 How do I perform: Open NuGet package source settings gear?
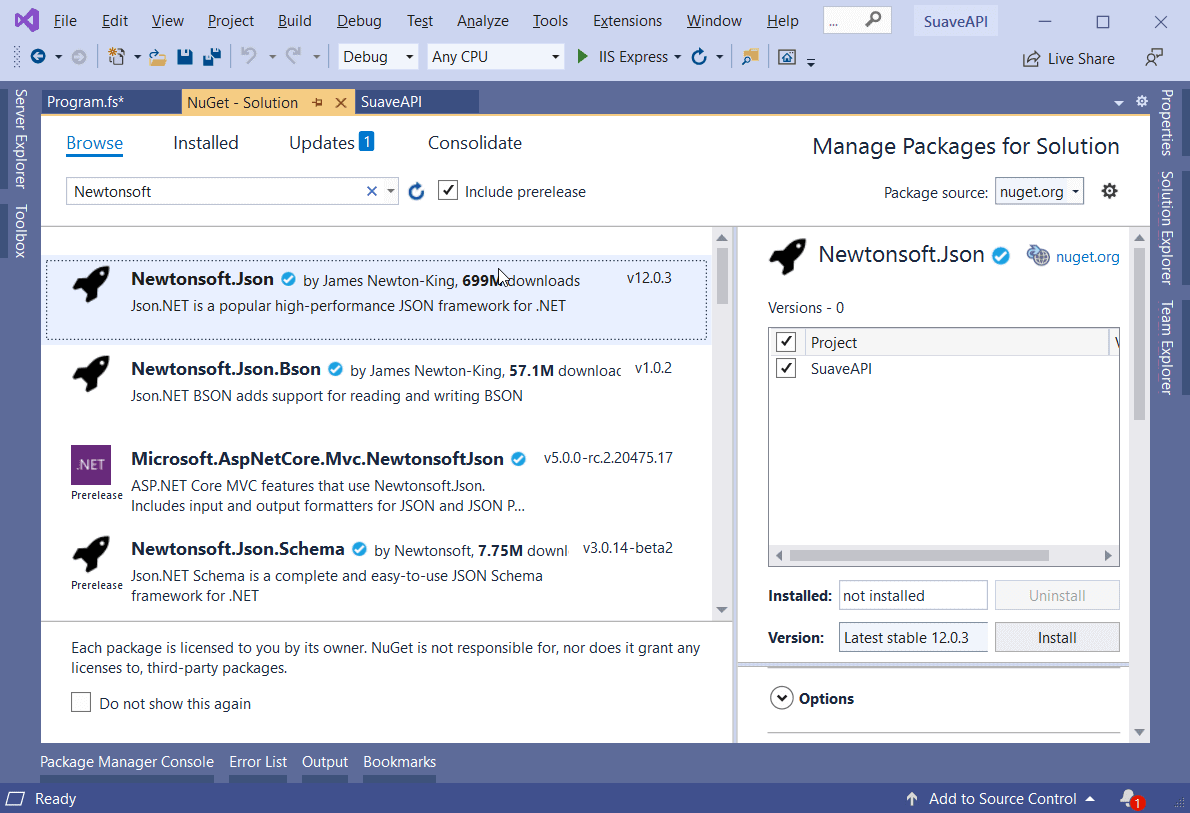tap(1110, 191)
